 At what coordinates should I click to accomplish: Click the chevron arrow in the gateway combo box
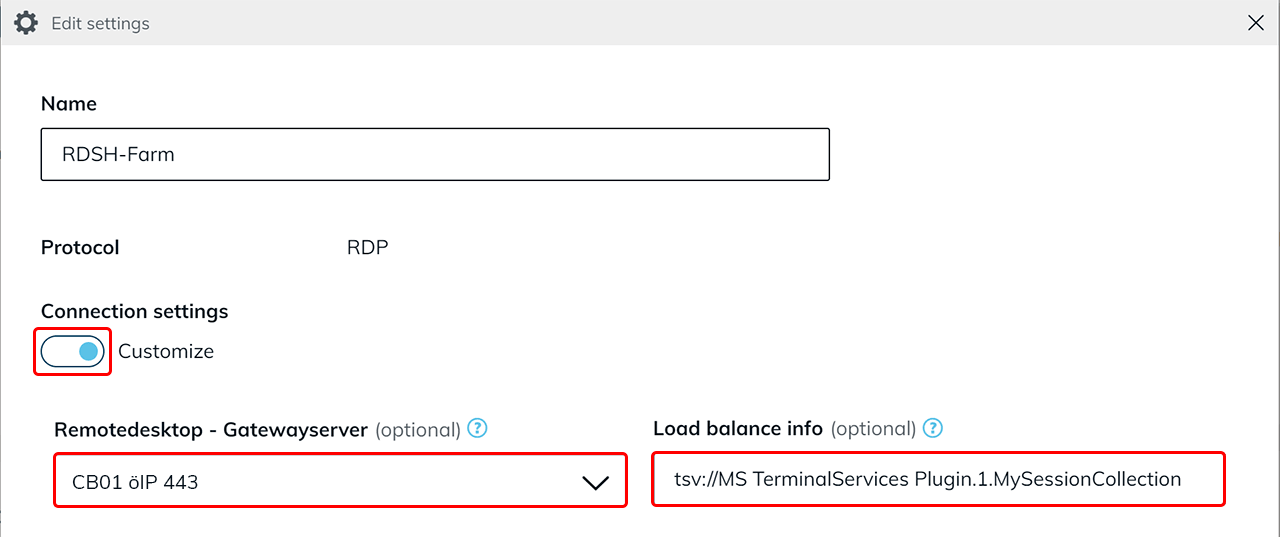[595, 483]
